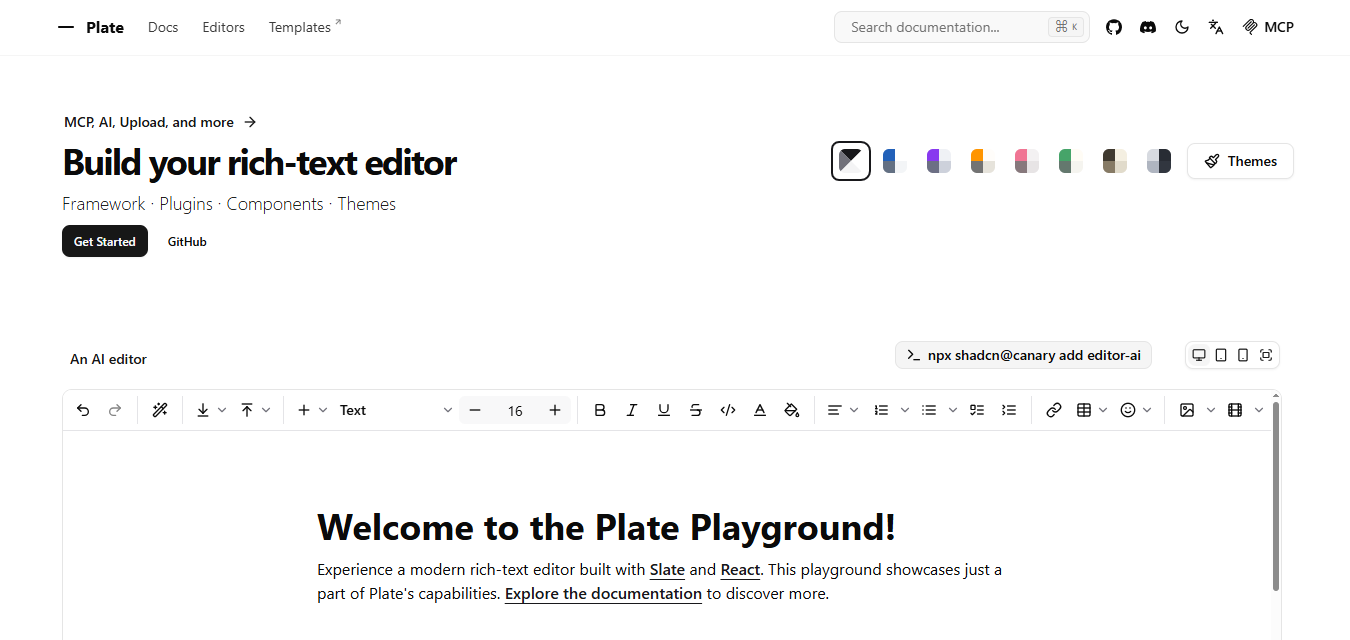Apply bold formatting
This screenshot has height=640, width=1350.
600,410
